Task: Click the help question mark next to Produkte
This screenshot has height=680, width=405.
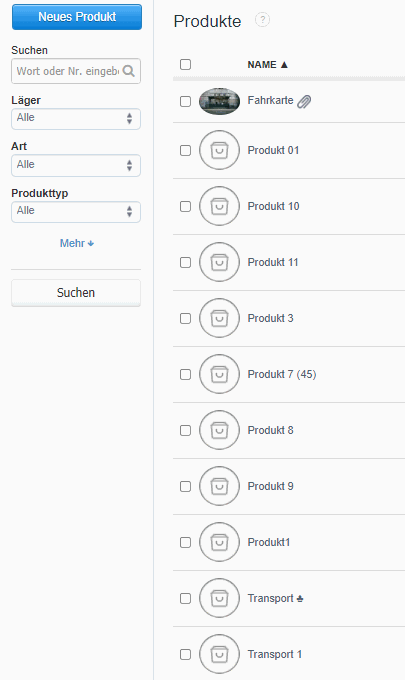Action: pos(262,20)
